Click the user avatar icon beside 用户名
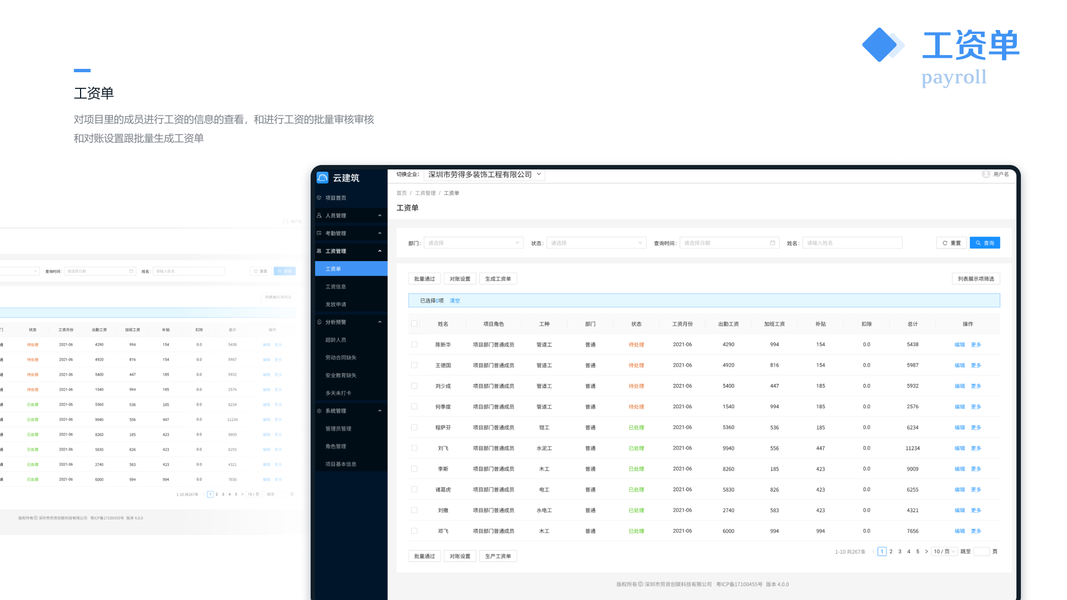Screen dimensions: 1067x600 click(985, 174)
